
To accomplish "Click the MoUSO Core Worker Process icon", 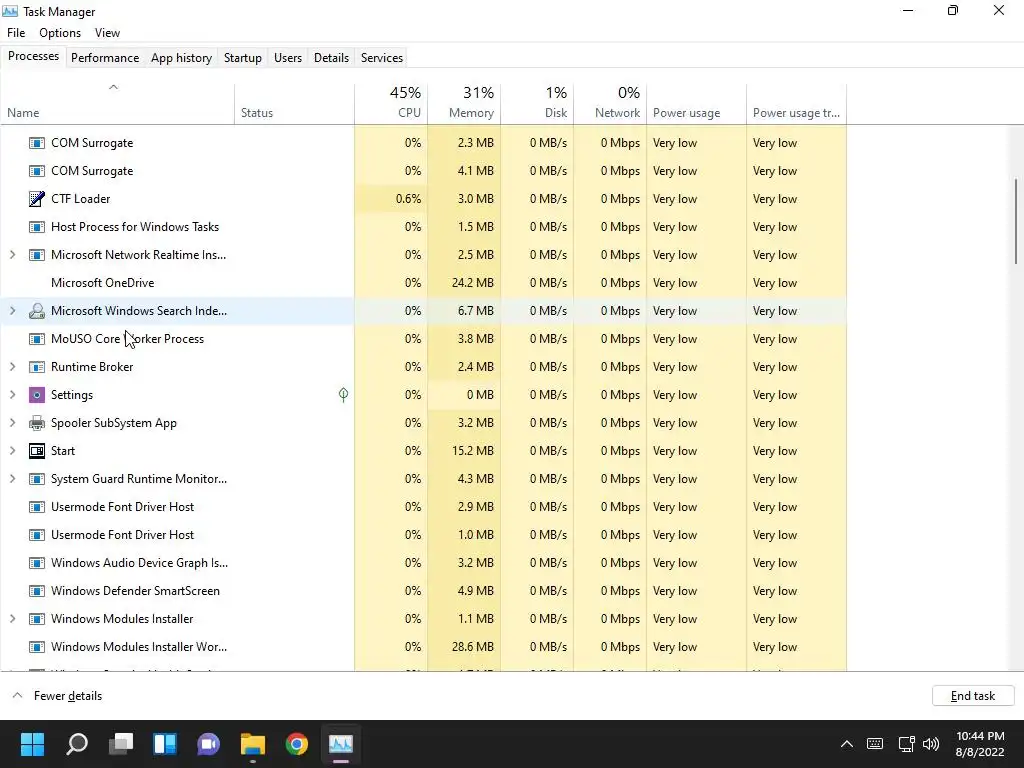I will (37, 338).
